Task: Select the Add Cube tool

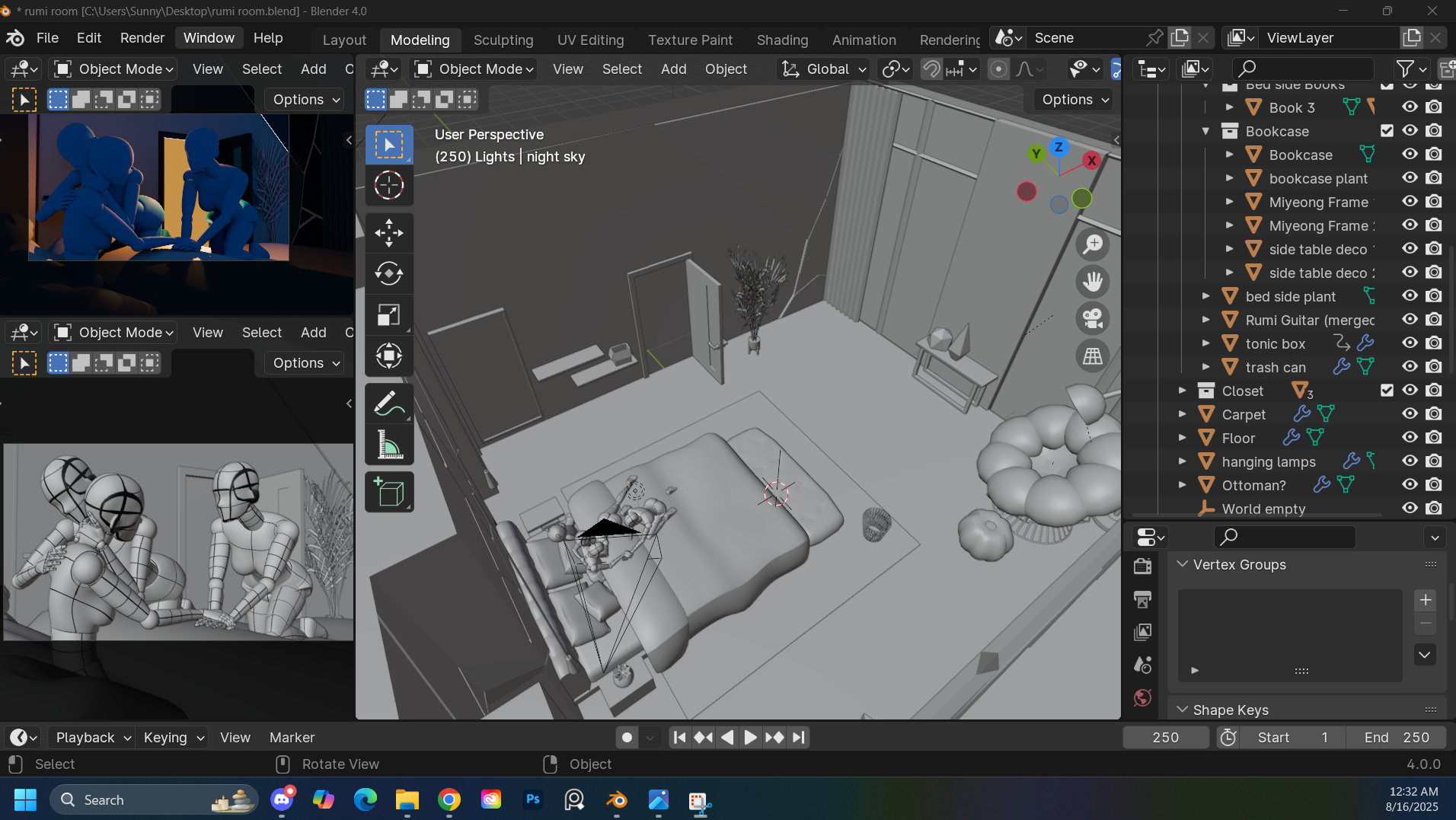Action: 389,492
